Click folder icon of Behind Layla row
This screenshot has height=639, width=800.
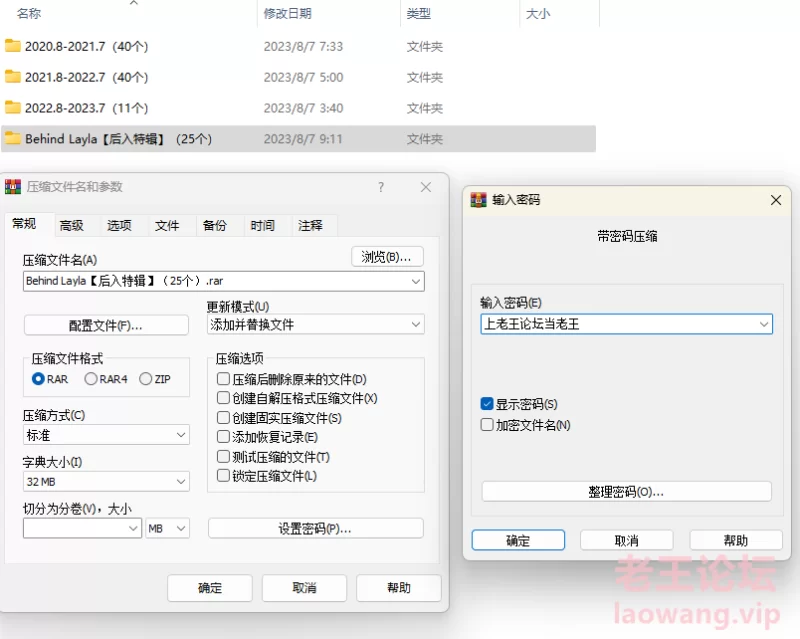point(13,138)
